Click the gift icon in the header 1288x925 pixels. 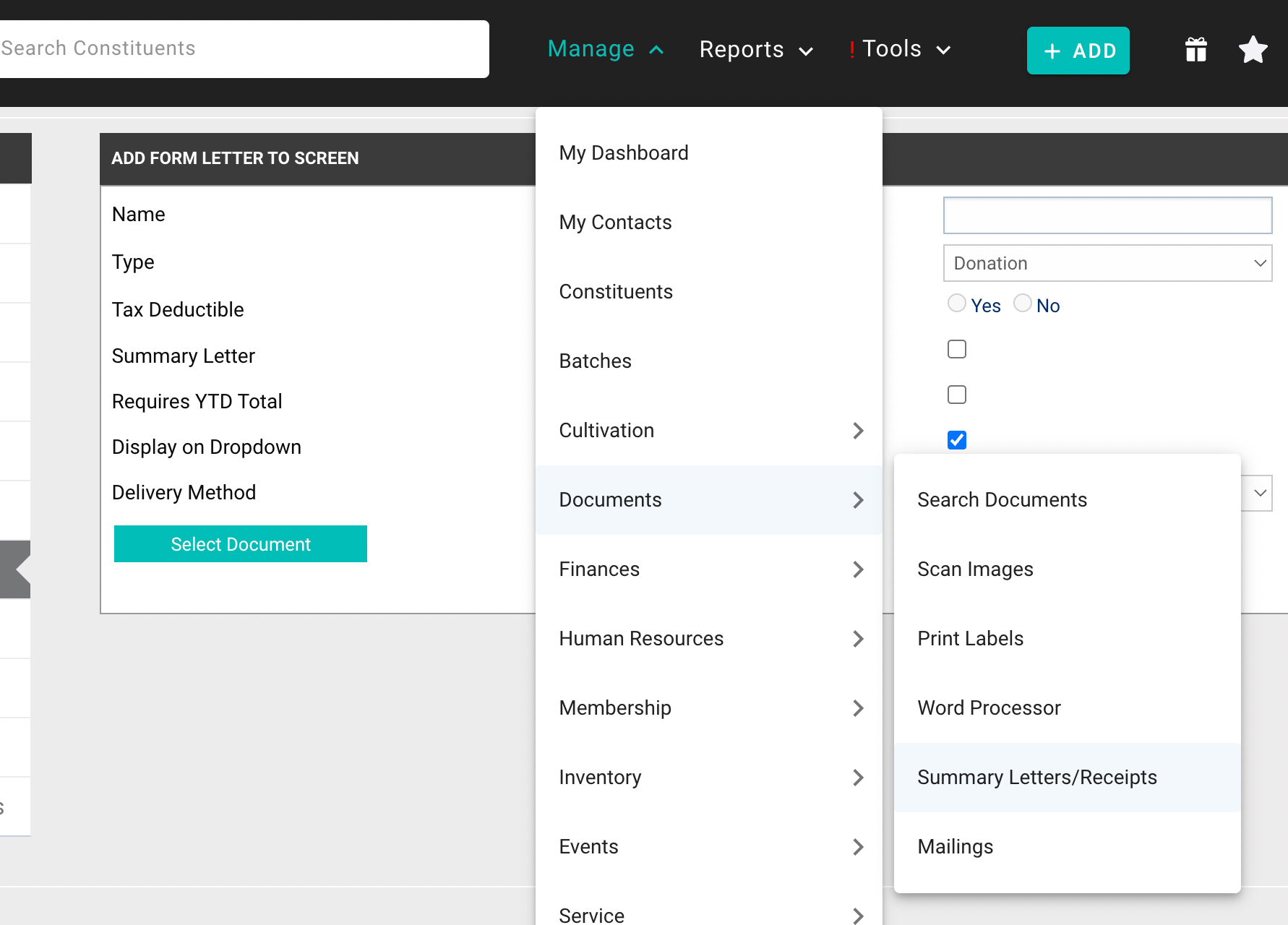pyautogui.click(x=1196, y=50)
